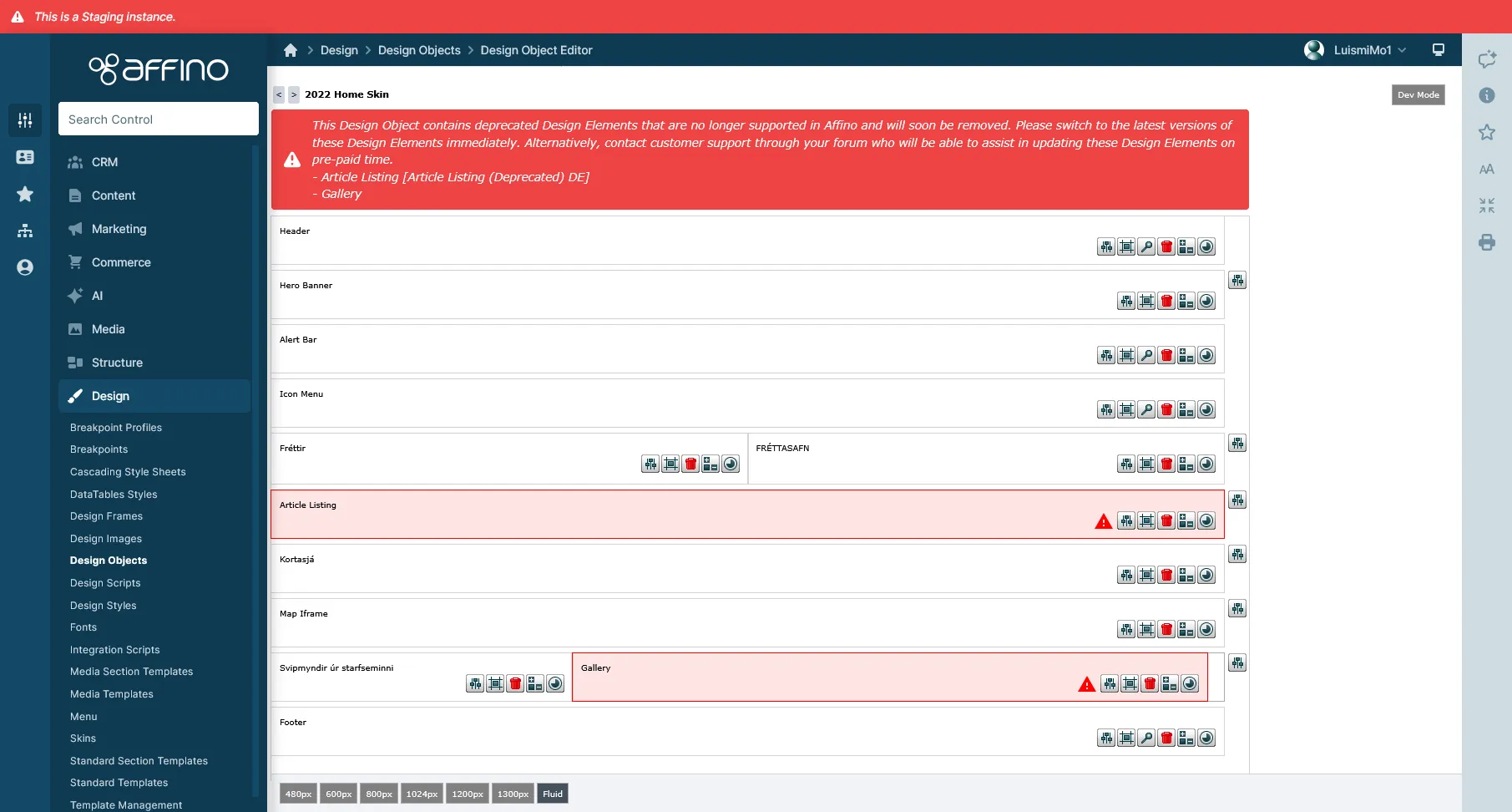The height and width of the screenshot is (812, 1512).
Task: Click the collapse arrows icon in right panel
Action: point(1487,206)
